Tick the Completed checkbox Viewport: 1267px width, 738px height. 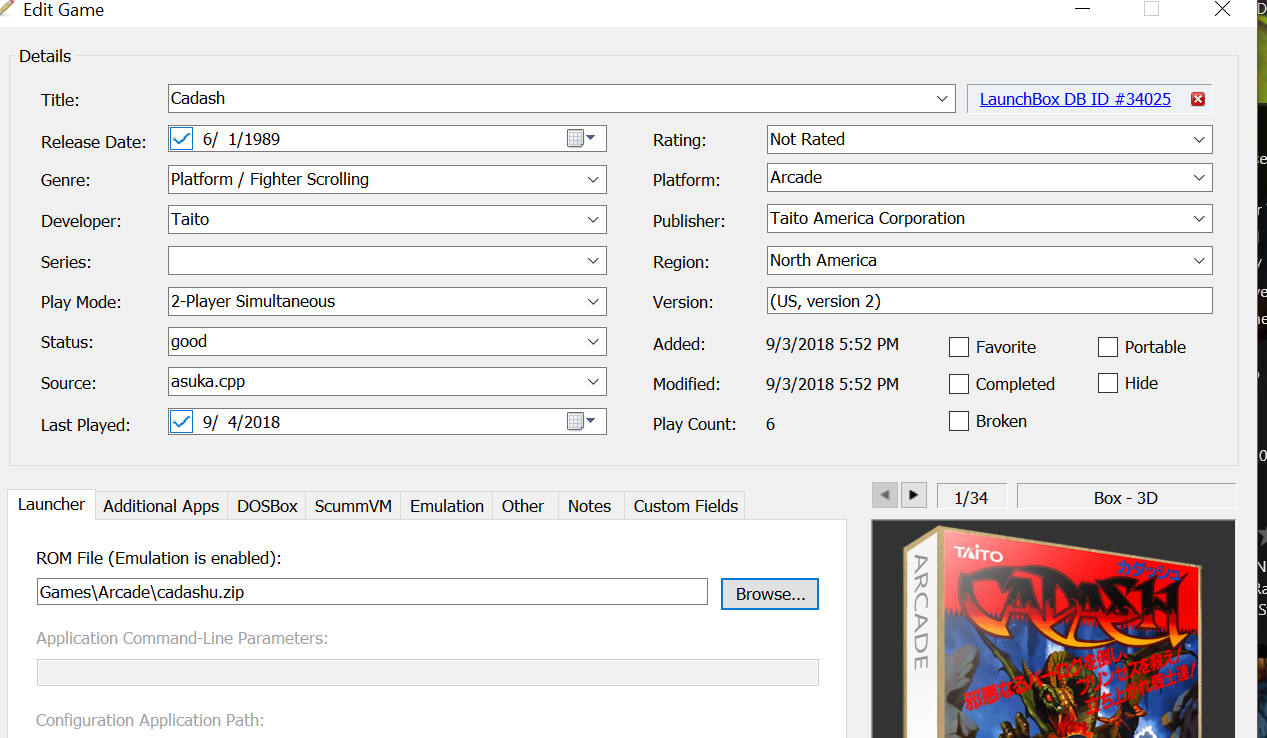pyautogui.click(x=959, y=384)
